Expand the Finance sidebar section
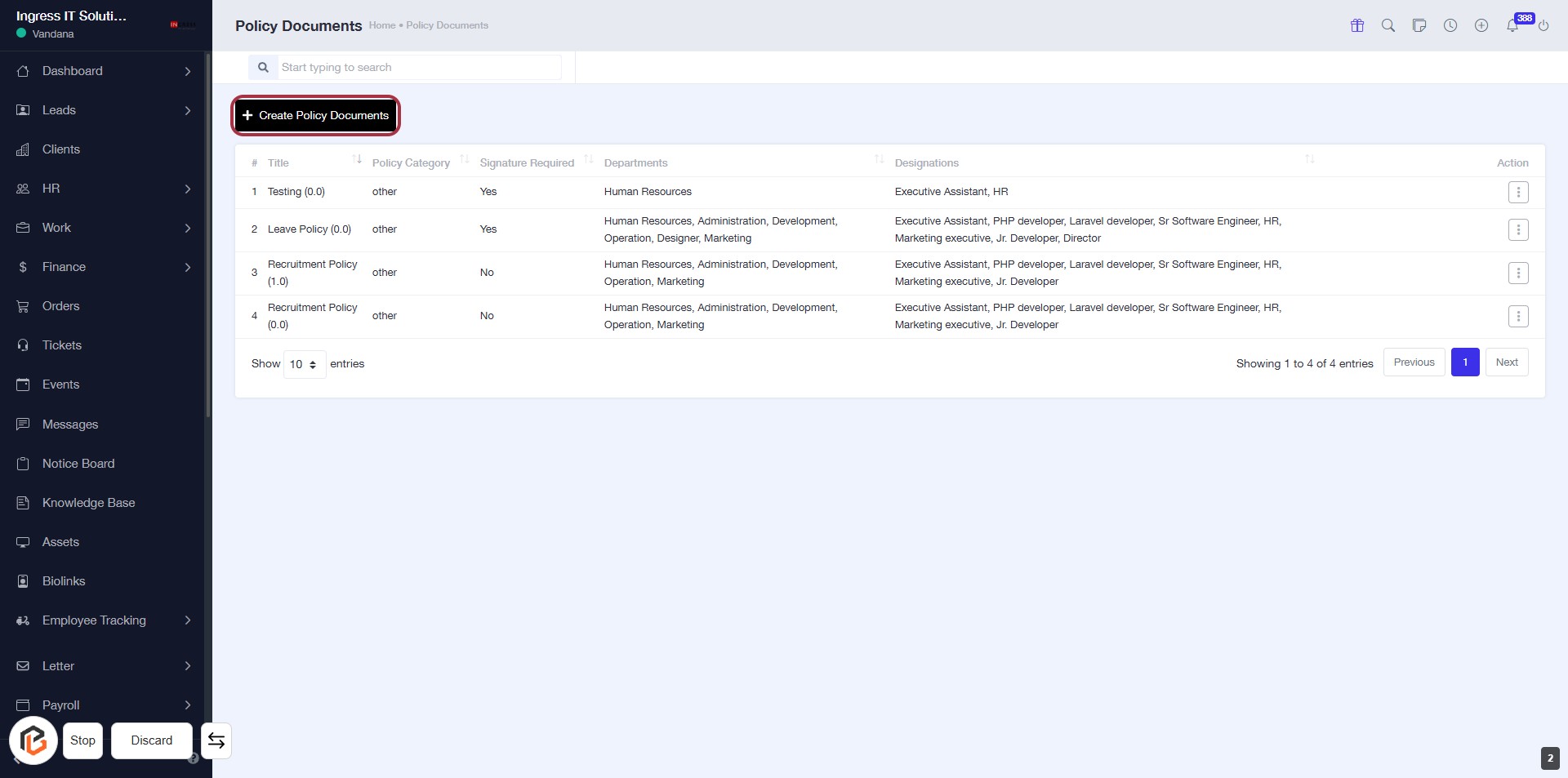1568x778 pixels. point(105,267)
